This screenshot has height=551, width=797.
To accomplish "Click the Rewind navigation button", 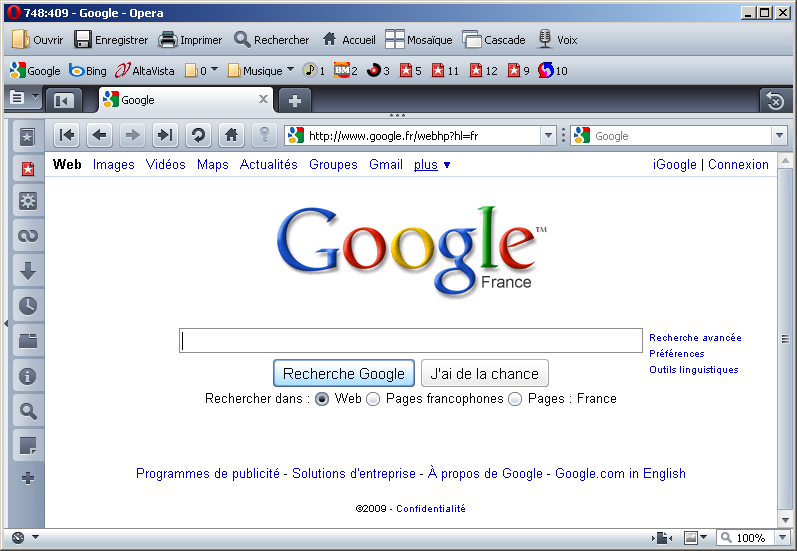I will tap(67, 135).
